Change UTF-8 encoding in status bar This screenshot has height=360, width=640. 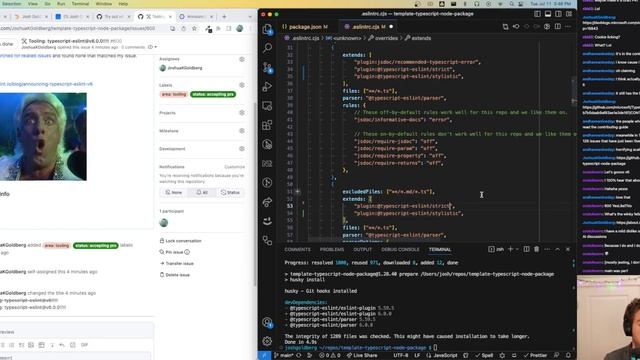pyautogui.click(x=400, y=356)
